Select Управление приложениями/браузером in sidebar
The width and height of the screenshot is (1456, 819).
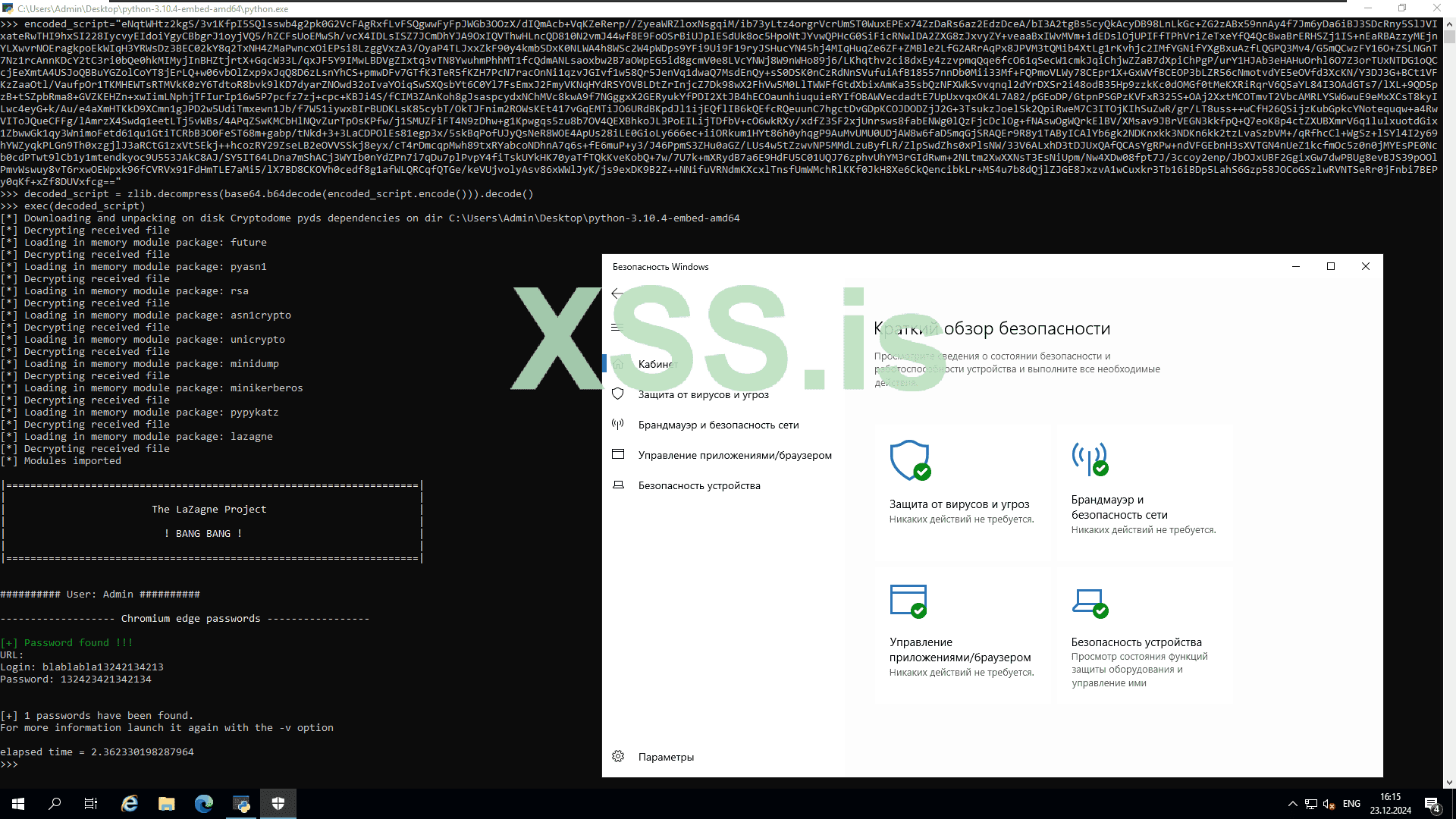734,455
